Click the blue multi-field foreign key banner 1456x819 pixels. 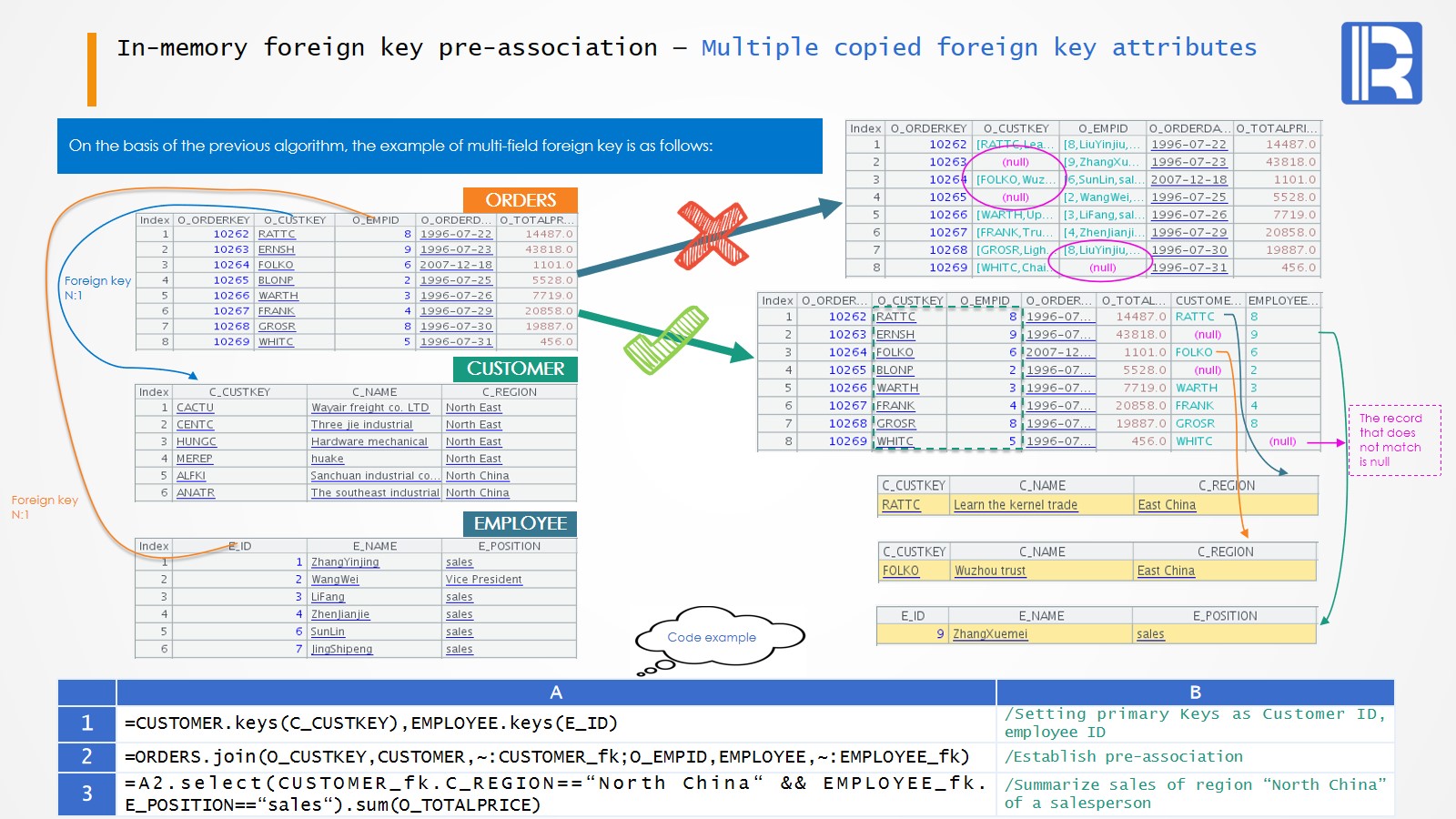pyautogui.click(x=440, y=146)
